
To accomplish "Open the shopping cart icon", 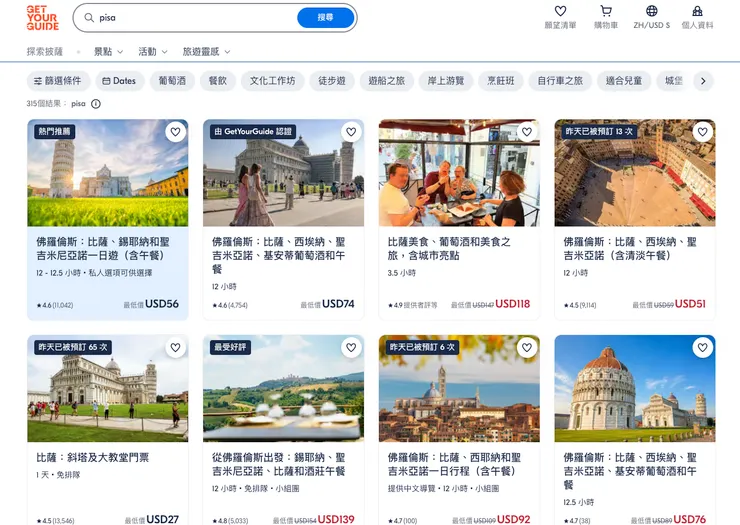I will pos(606,11).
